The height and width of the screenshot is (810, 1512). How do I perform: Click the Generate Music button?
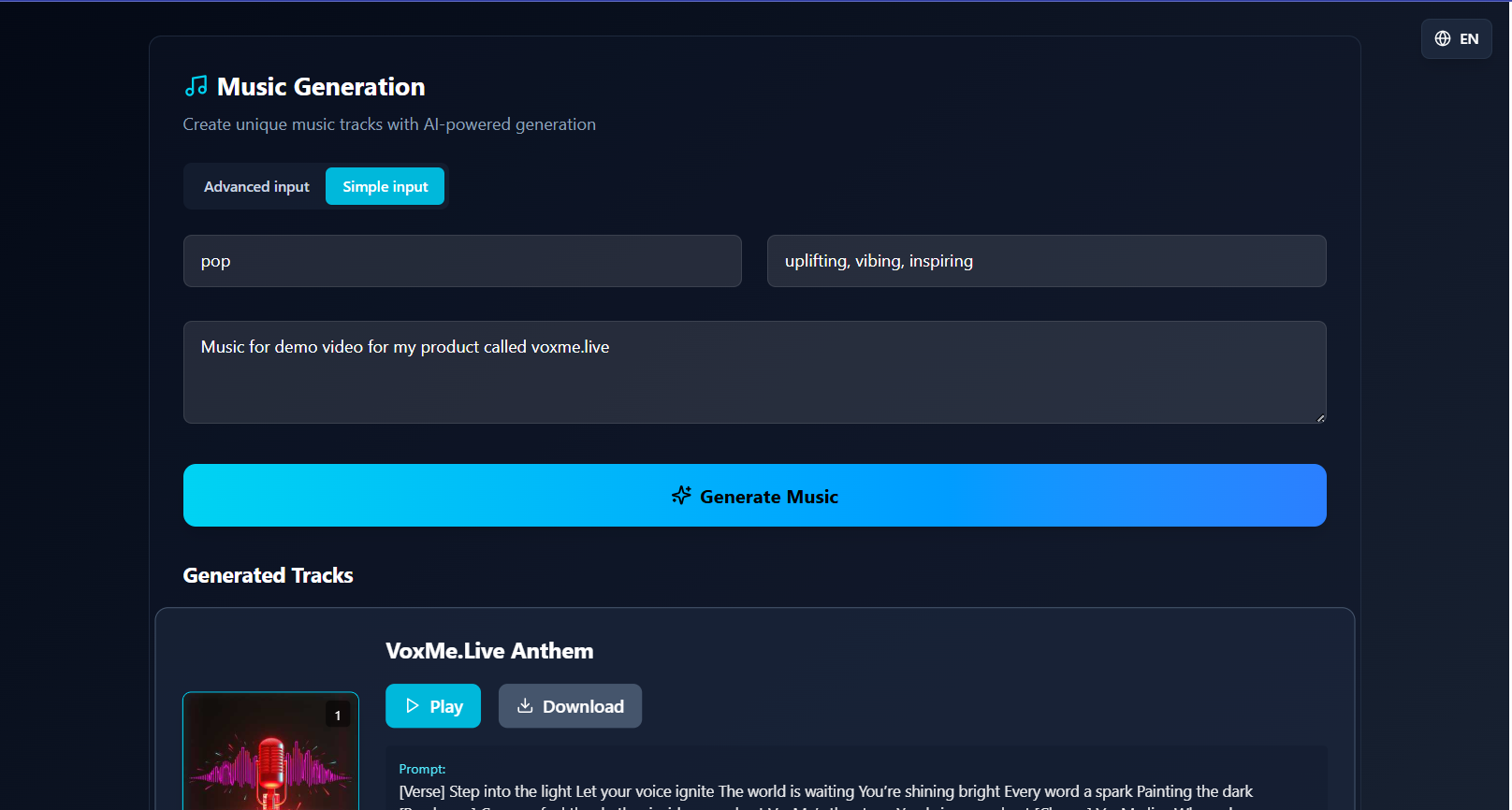pos(754,496)
